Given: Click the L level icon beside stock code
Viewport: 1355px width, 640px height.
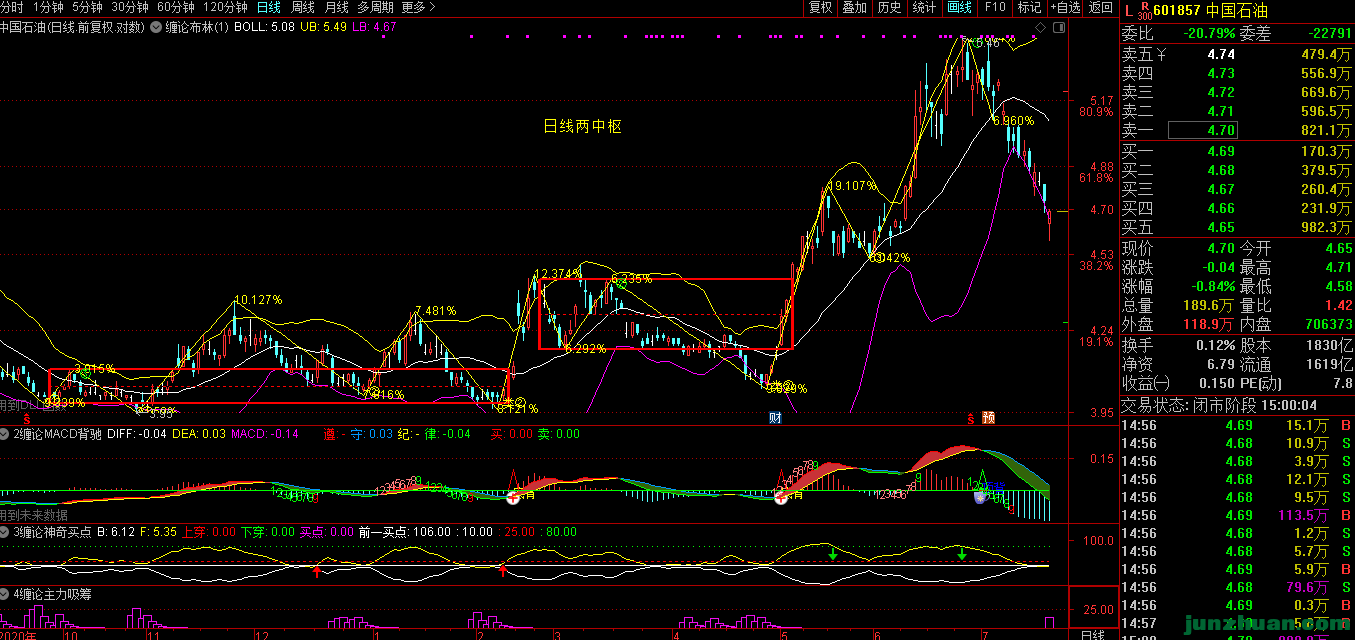Looking at the screenshot, I should 1127,11.
